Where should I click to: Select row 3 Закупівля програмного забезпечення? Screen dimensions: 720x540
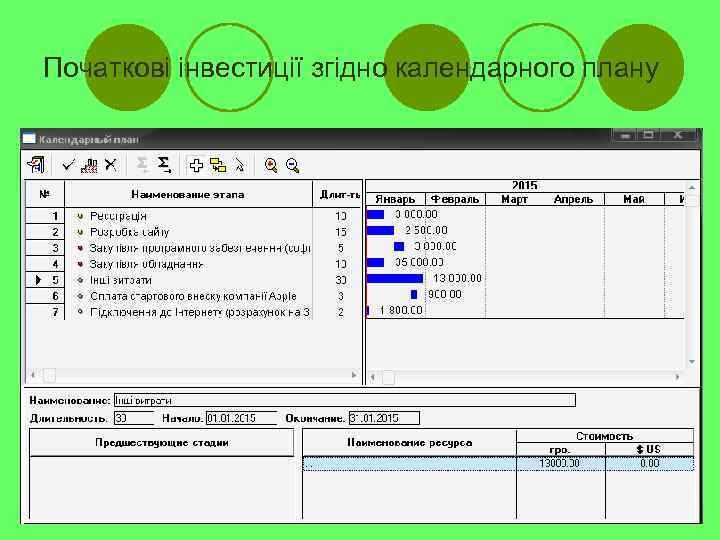pos(193,248)
